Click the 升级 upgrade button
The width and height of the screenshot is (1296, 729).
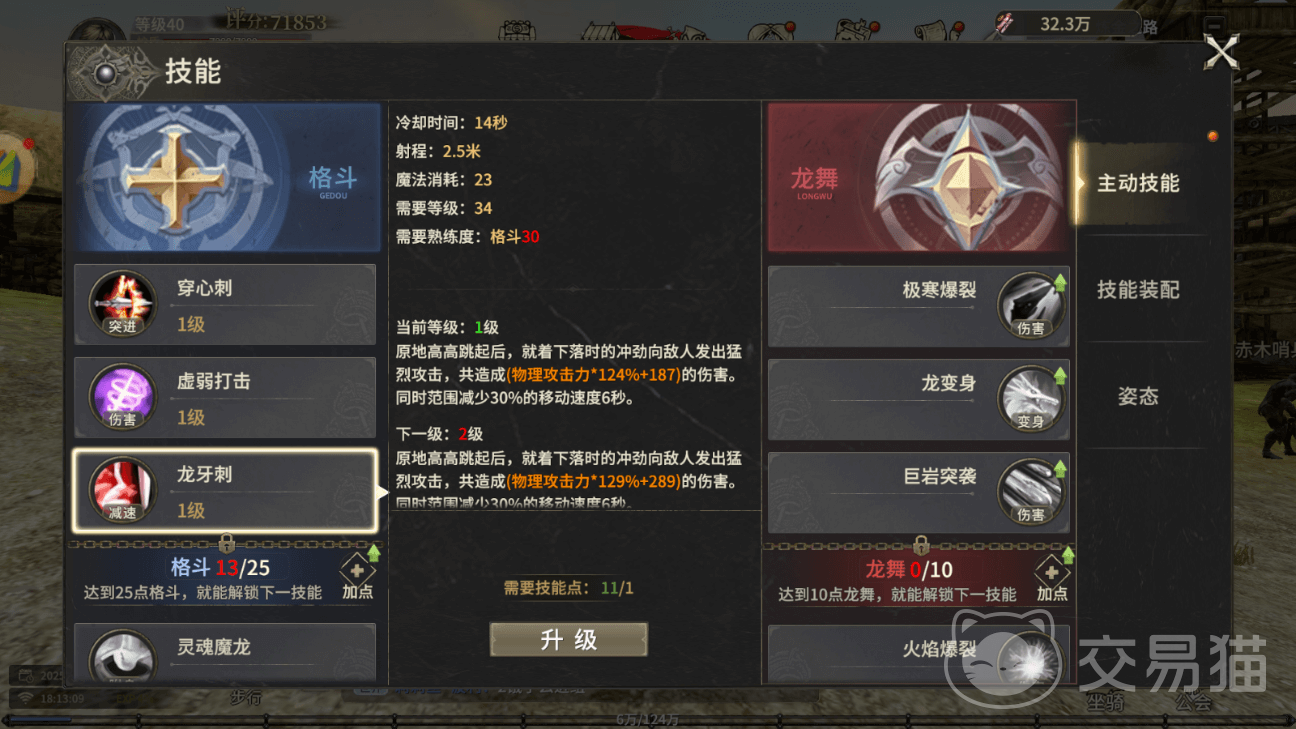[569, 640]
